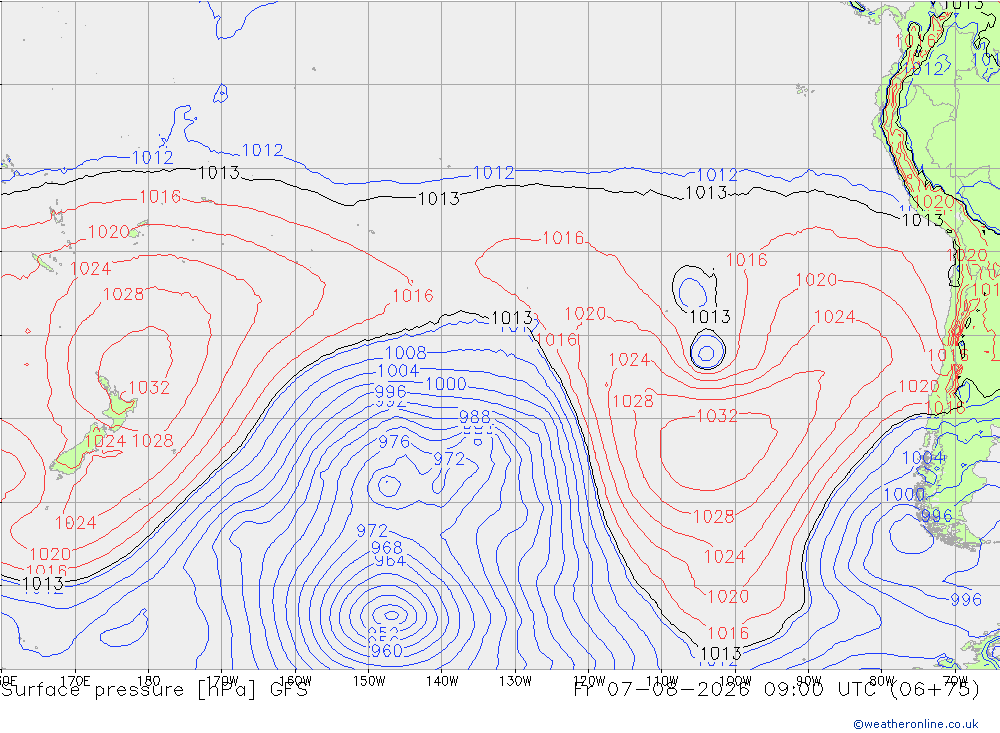Click the 'Surface pressure [hPa] GFS' title
Screen dimensions: 1000x733
[x=154, y=690]
